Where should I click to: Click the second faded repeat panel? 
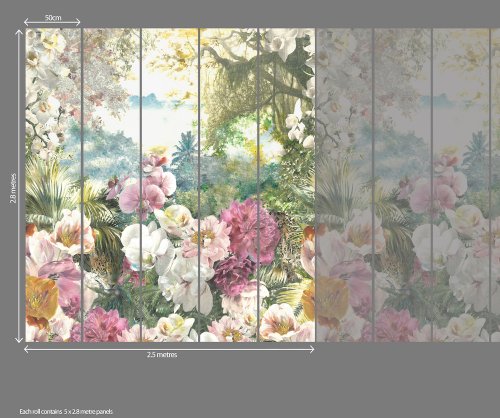[x=403, y=185]
